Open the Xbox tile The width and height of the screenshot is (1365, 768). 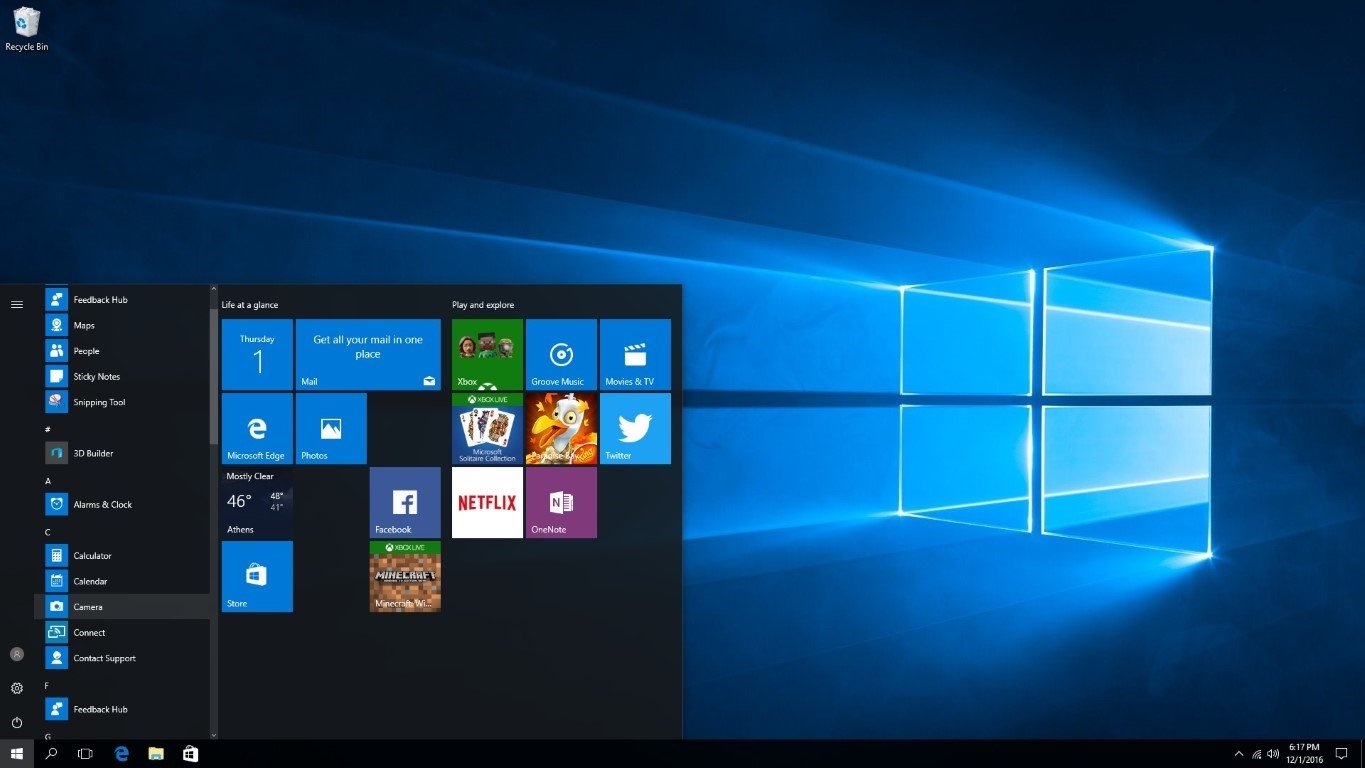tap(487, 354)
